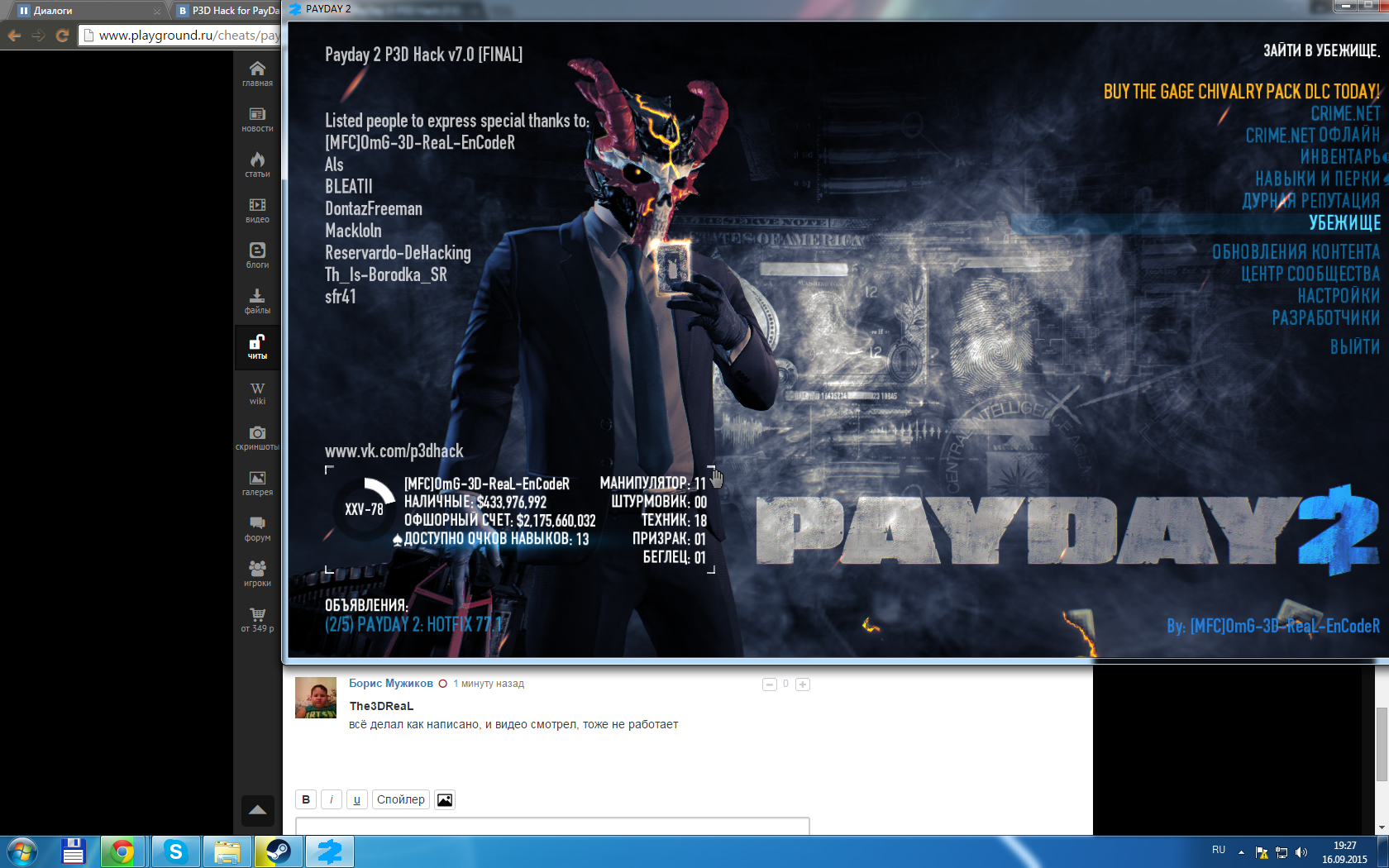Show hidden system tray icons arrow

[1241, 851]
